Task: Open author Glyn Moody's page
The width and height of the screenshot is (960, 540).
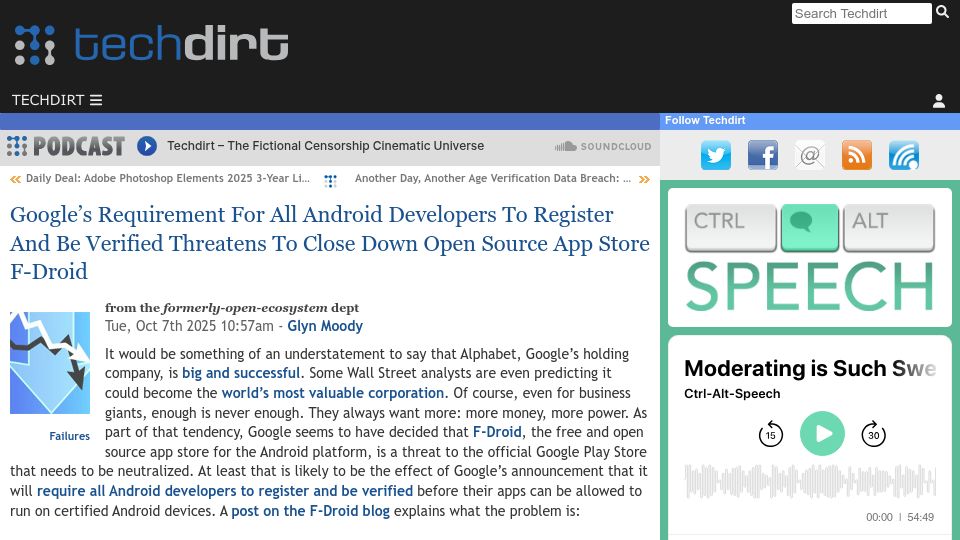Action: 325,326
